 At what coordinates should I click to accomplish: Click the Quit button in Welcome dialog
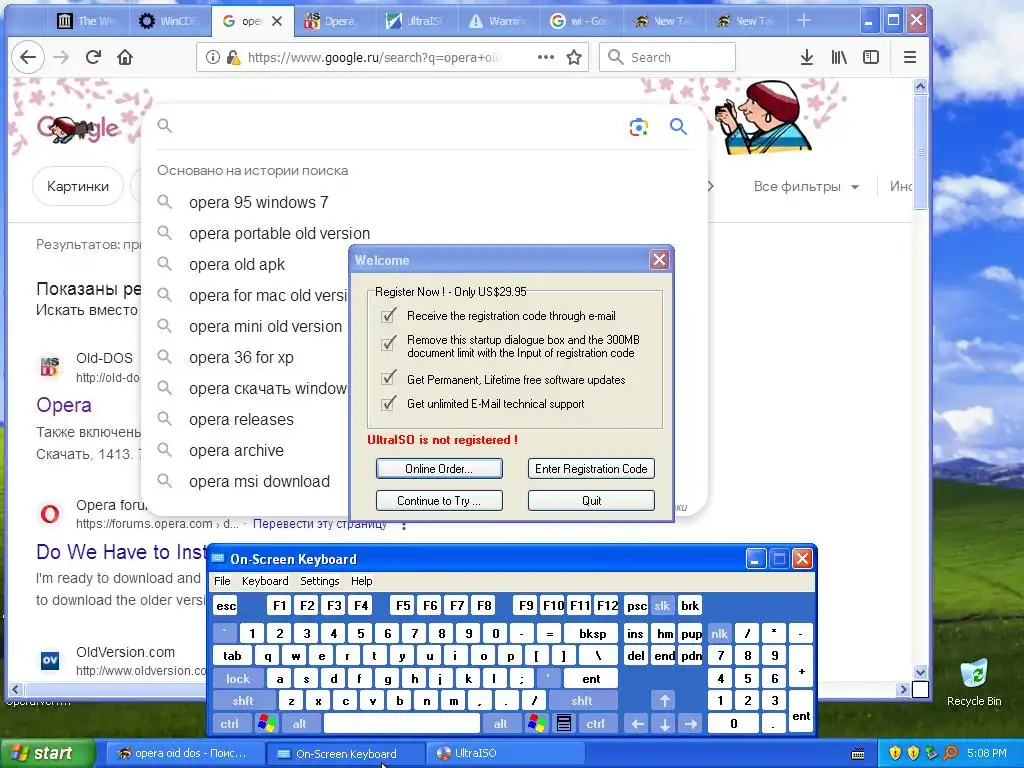coord(591,500)
